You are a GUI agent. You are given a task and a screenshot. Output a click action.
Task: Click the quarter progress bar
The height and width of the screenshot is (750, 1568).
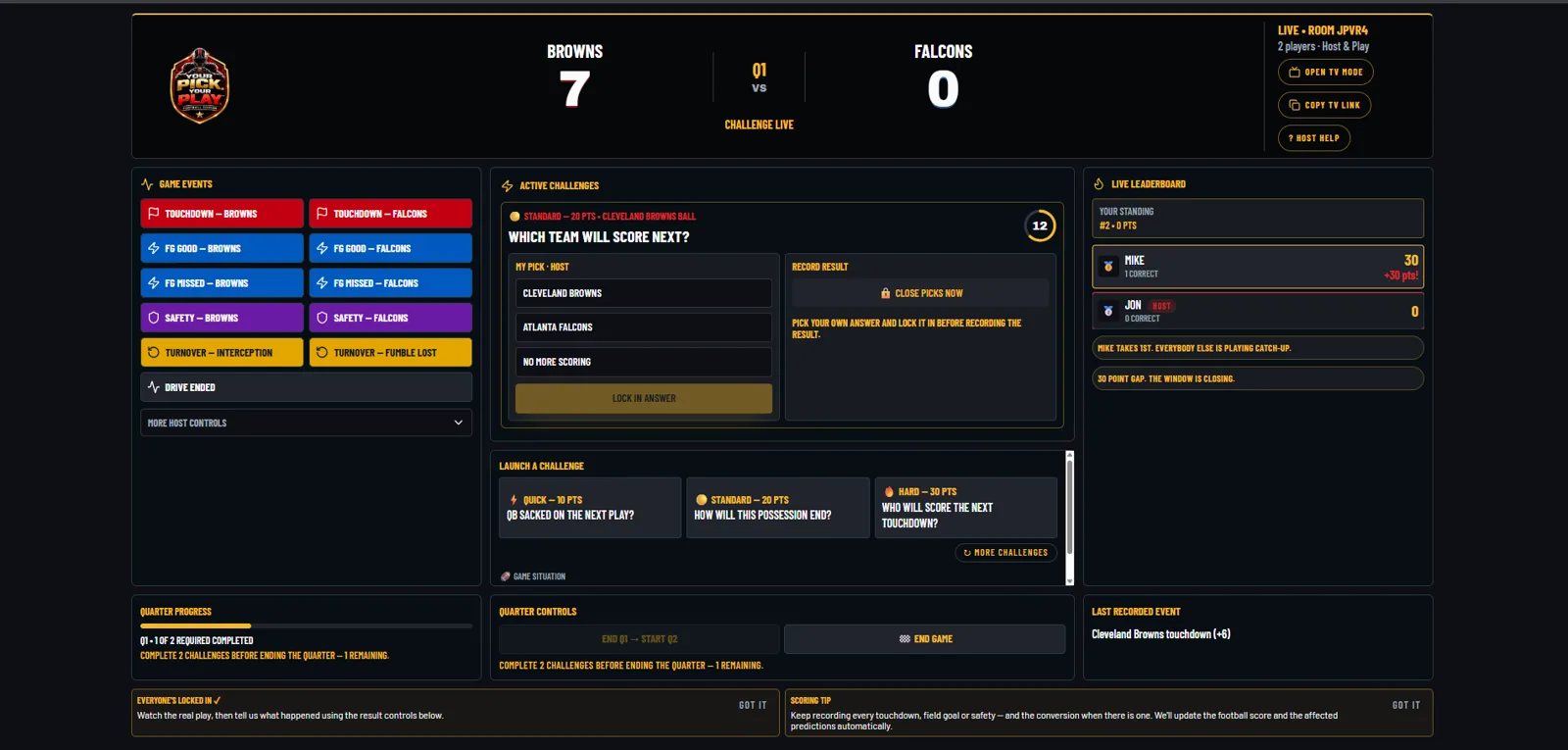coord(307,625)
